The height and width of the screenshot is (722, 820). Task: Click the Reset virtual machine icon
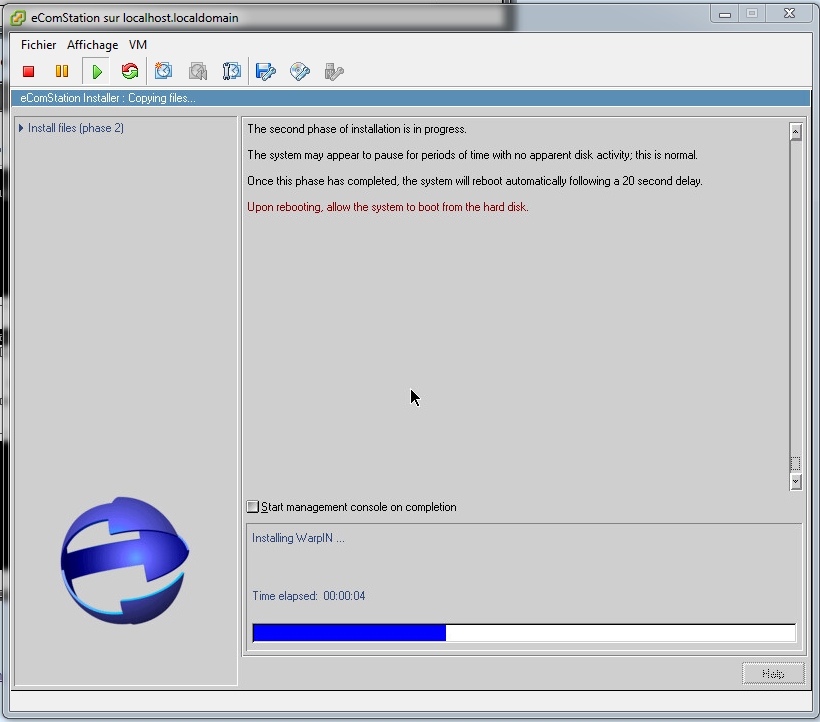[x=129, y=71]
